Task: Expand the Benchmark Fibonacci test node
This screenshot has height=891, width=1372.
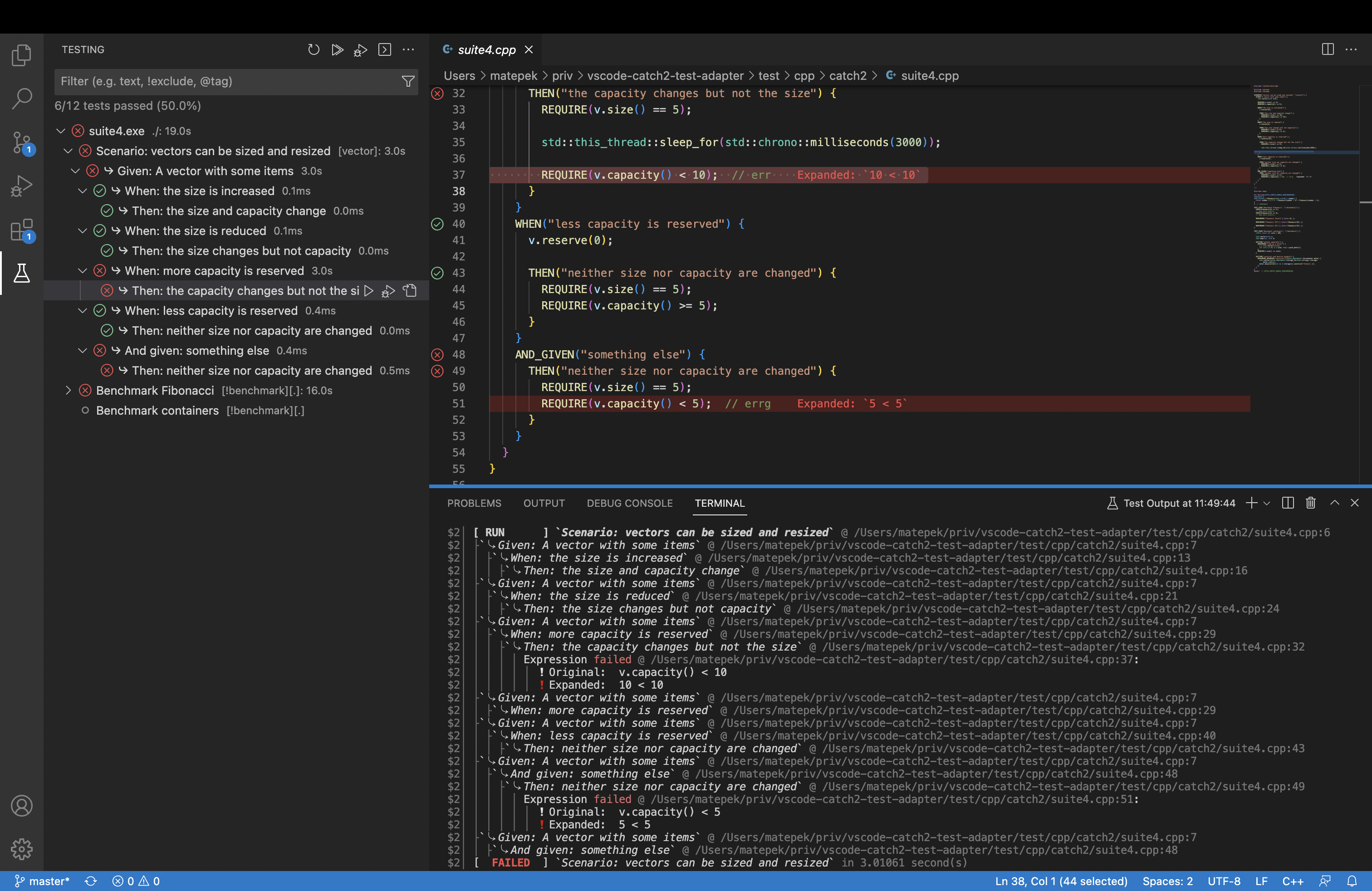Action: (69, 390)
